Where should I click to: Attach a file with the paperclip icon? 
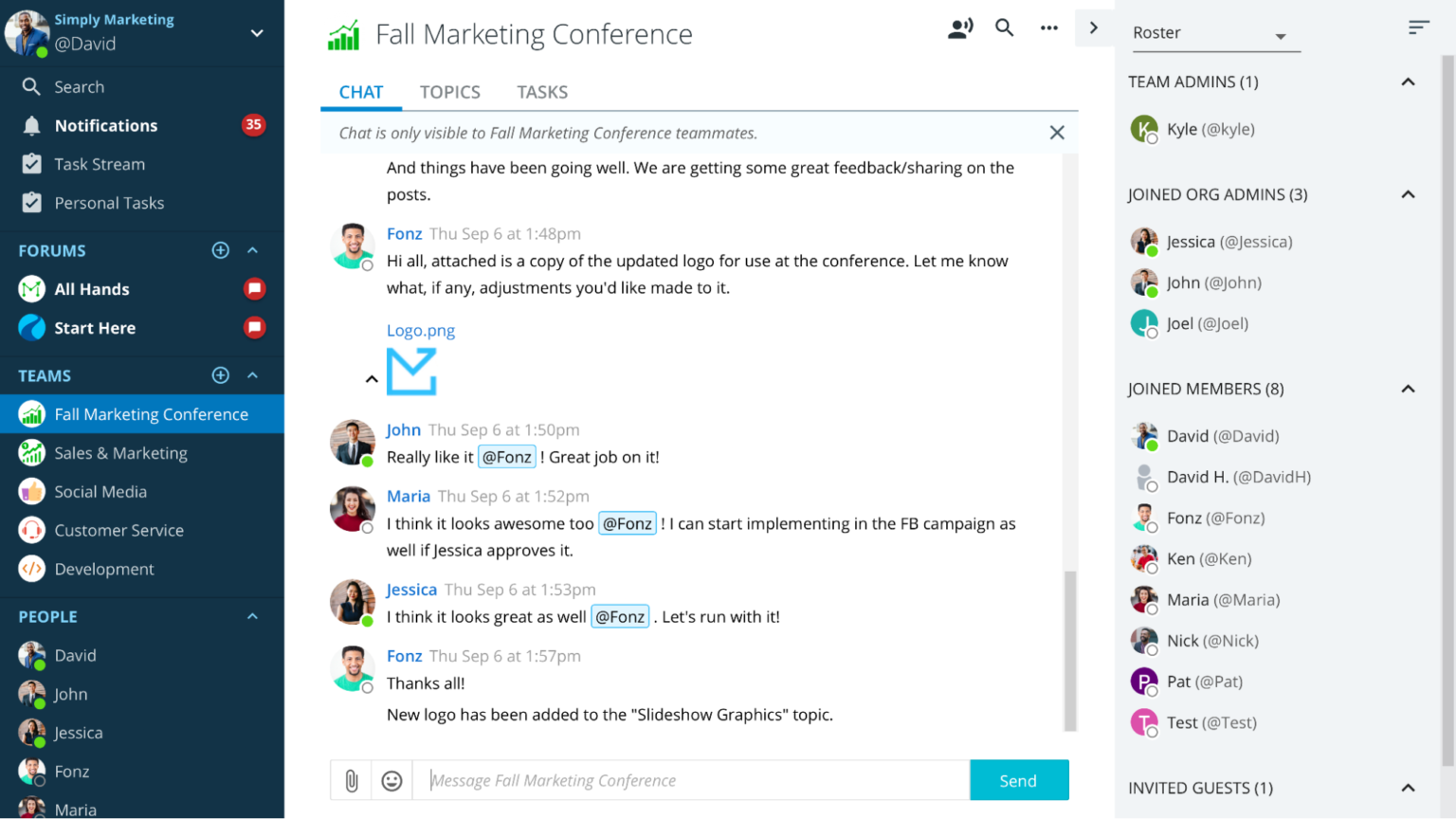coord(351,780)
